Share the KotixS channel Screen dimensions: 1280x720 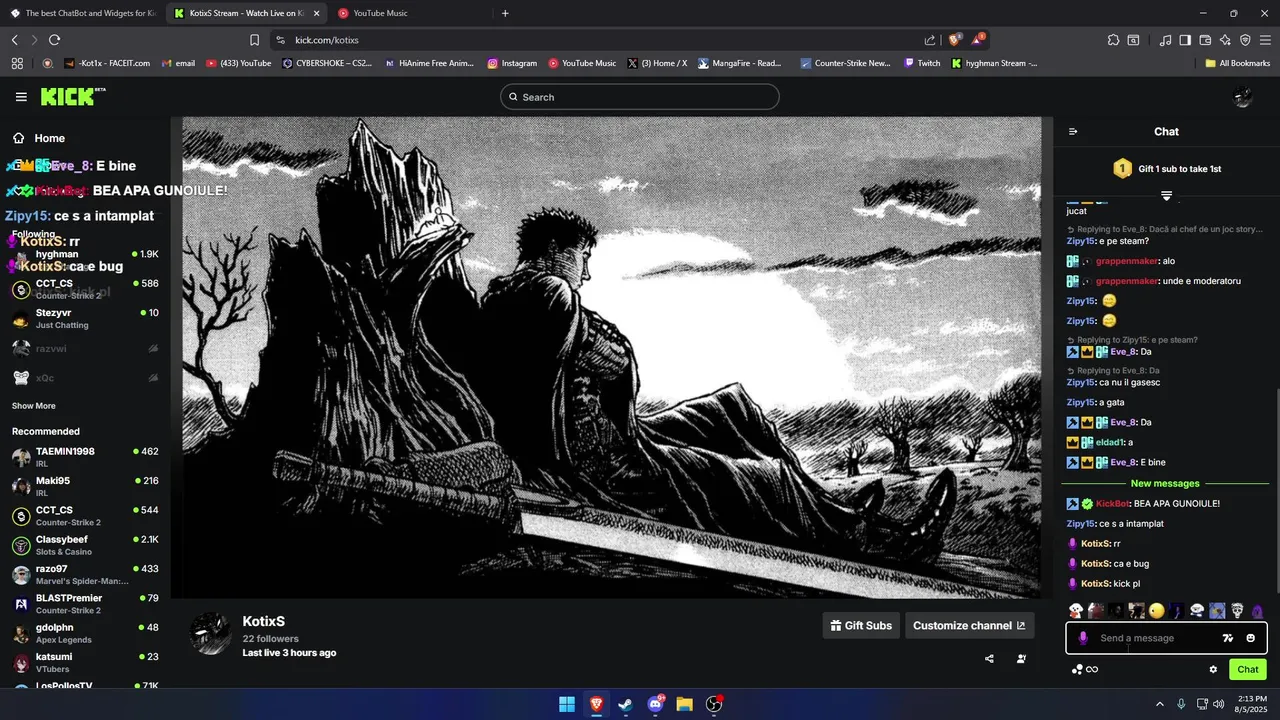tap(989, 659)
